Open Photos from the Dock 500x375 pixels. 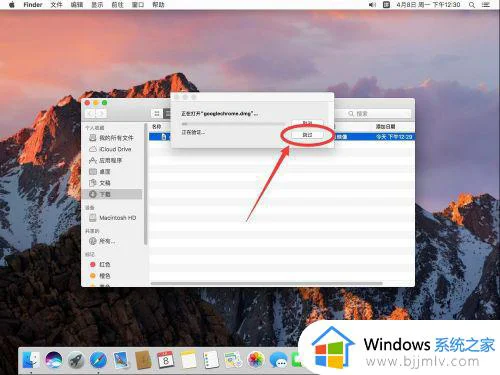[x=256, y=360]
